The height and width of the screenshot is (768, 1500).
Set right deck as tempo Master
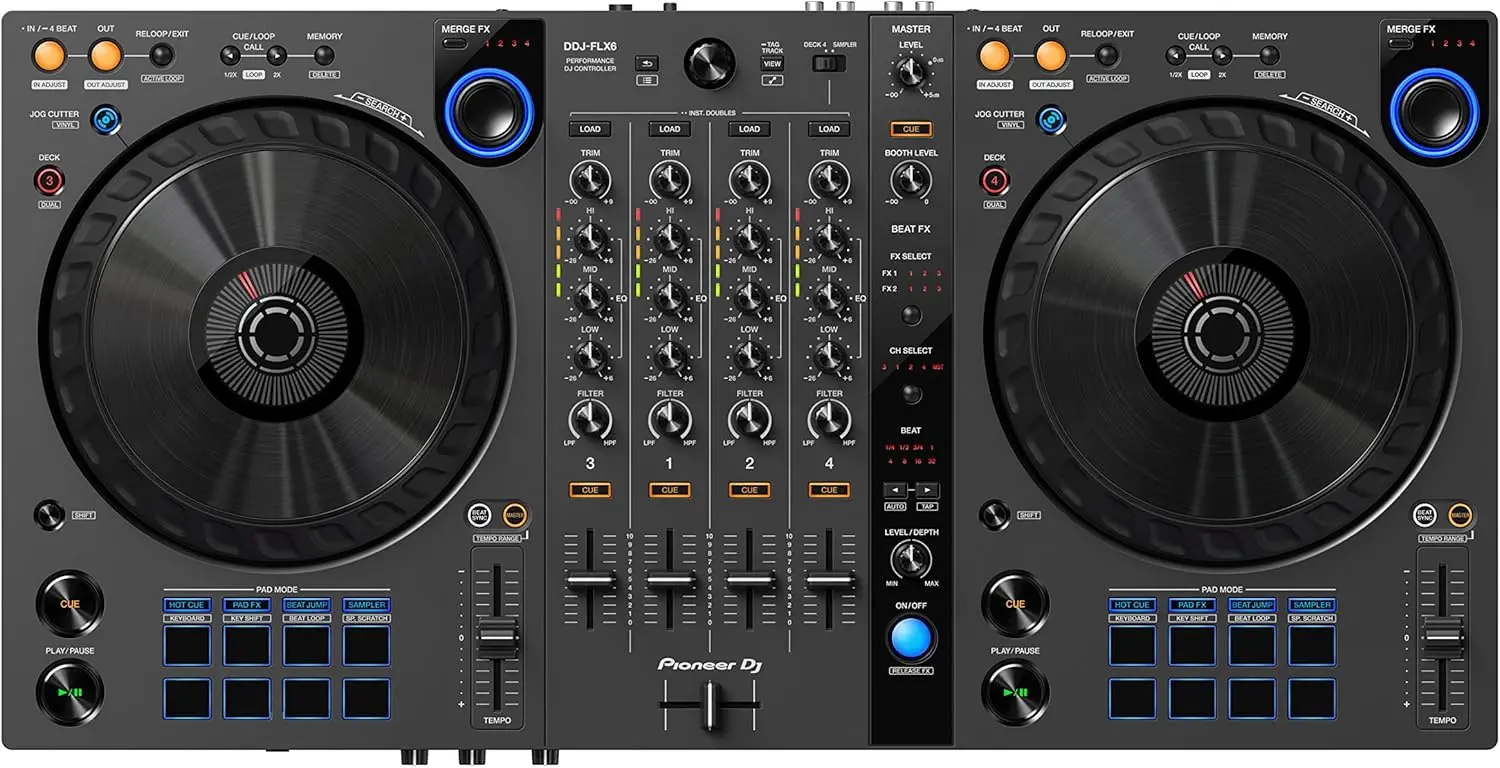(x=1459, y=515)
